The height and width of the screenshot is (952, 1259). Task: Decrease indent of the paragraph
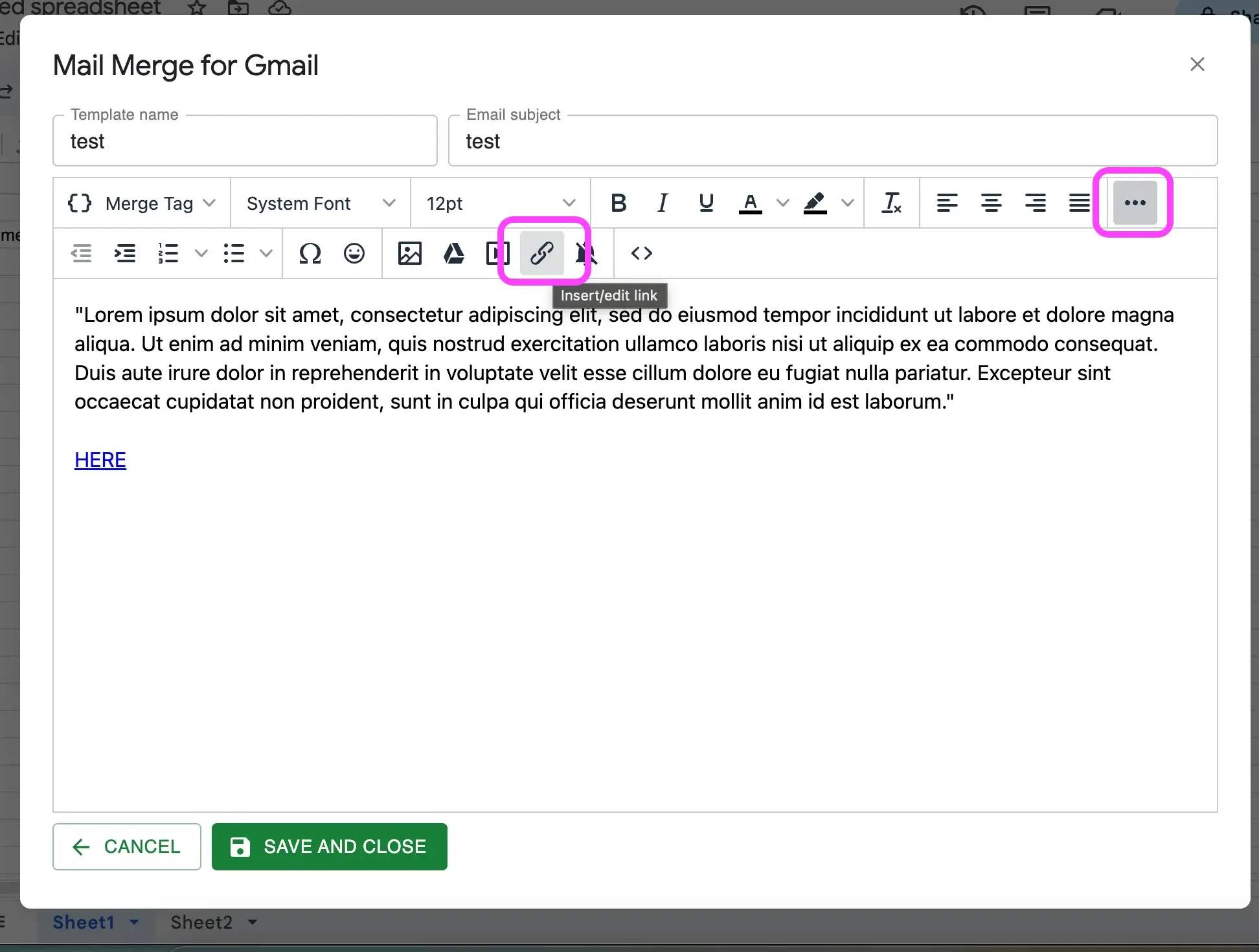click(81, 253)
